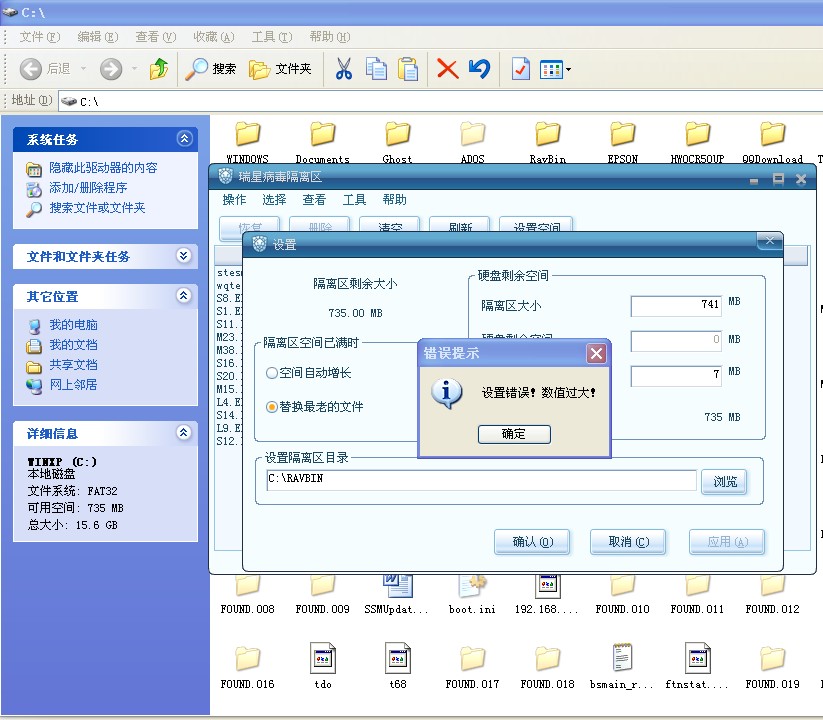This screenshot has height=720, width=823.
Task: Select the t68 file icon
Action: click(x=397, y=658)
